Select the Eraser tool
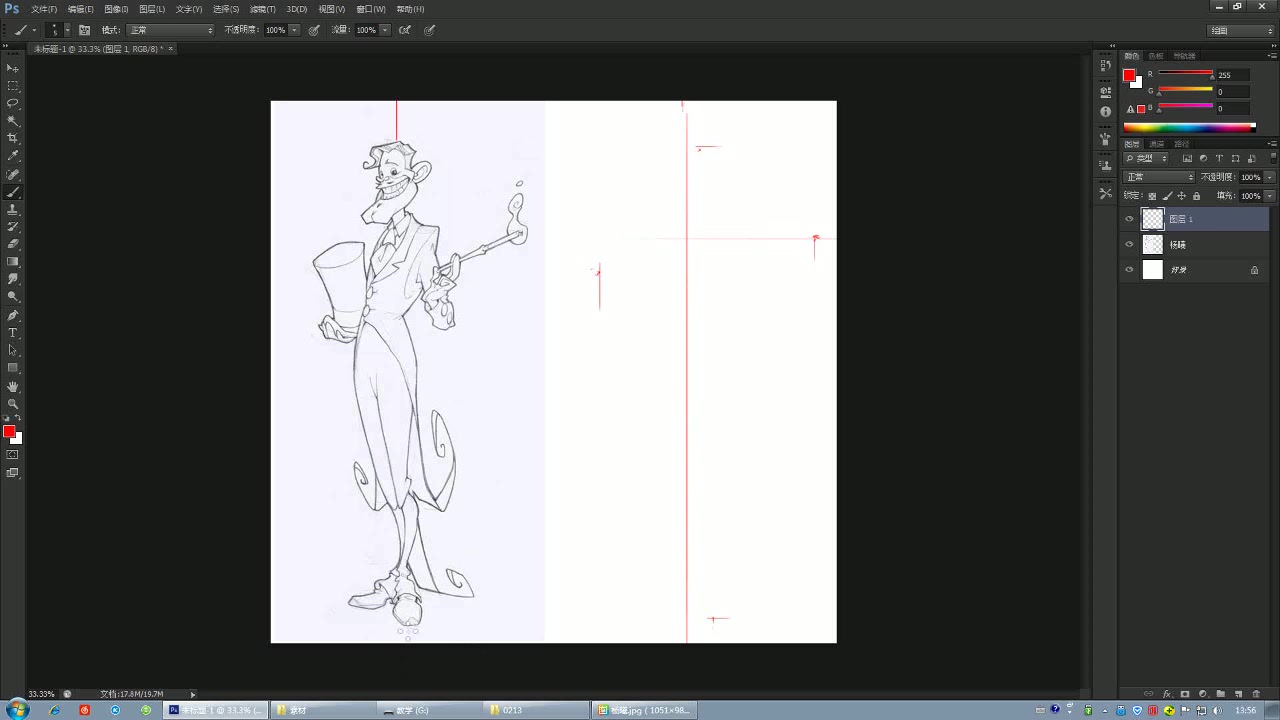 [13, 244]
